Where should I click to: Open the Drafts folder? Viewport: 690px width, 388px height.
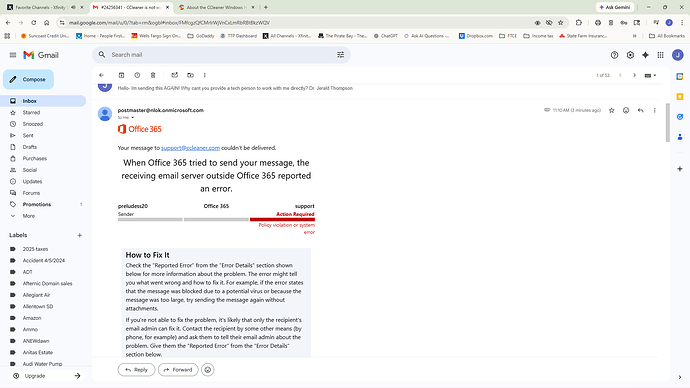coord(29,147)
